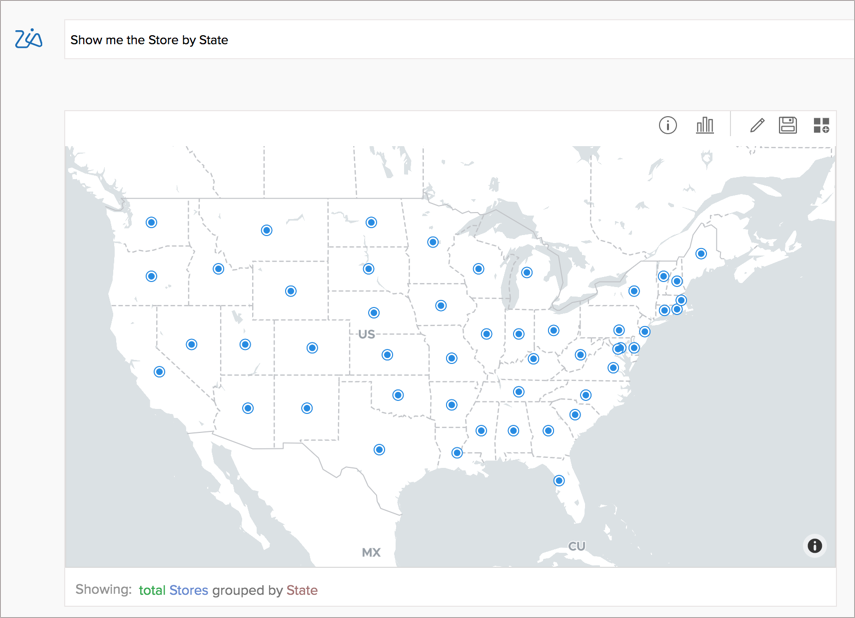The height and width of the screenshot is (618, 855).
Task: Select the store marker in Michigan
Action: (x=527, y=272)
